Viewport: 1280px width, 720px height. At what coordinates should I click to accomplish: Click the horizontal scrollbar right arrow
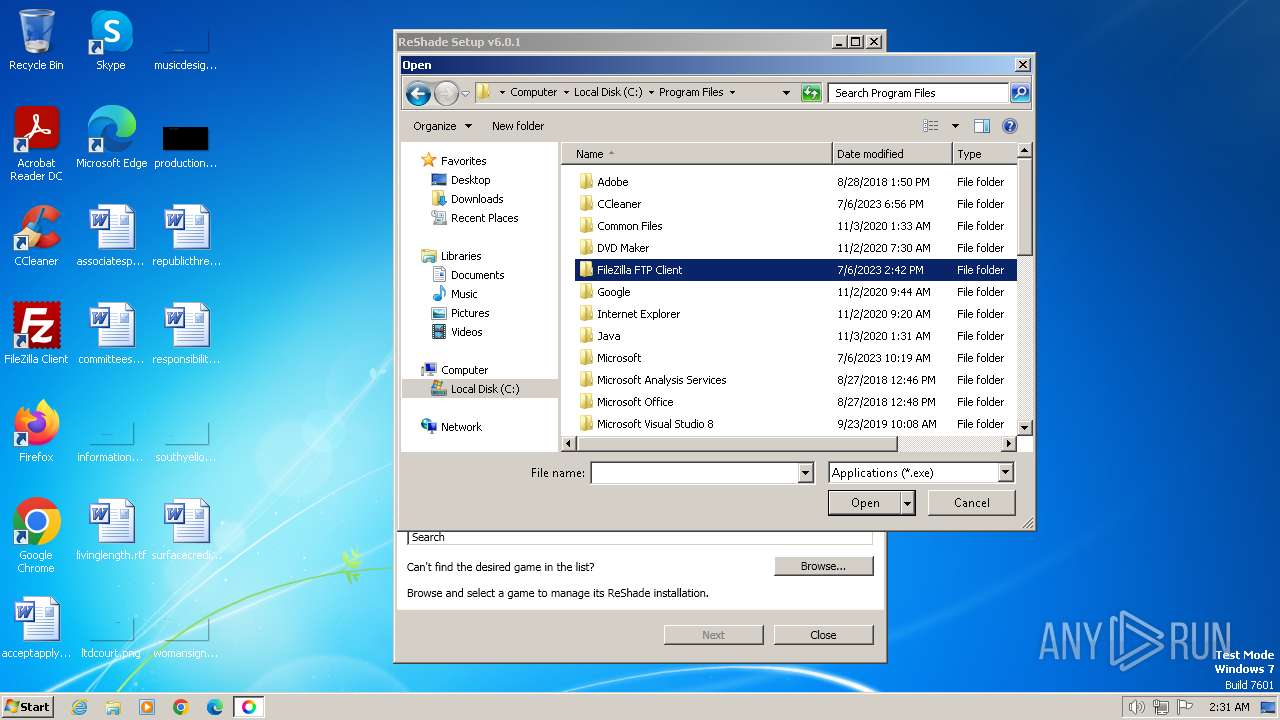tap(1009, 443)
